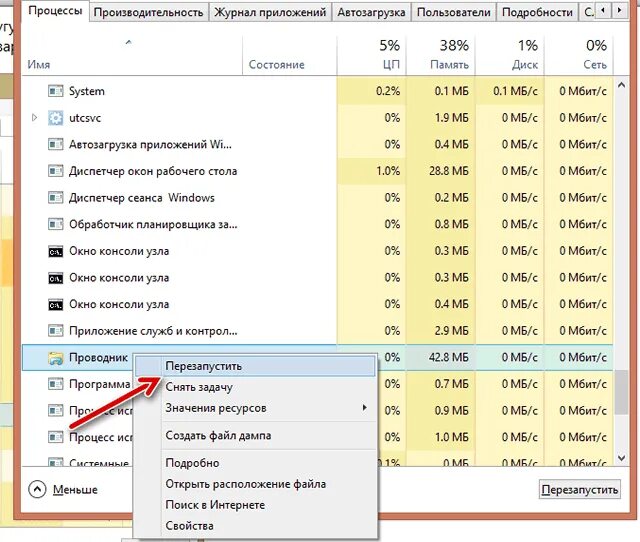640x542 pixels.
Task: Click the scrollbar down arrow
Action: (621, 458)
